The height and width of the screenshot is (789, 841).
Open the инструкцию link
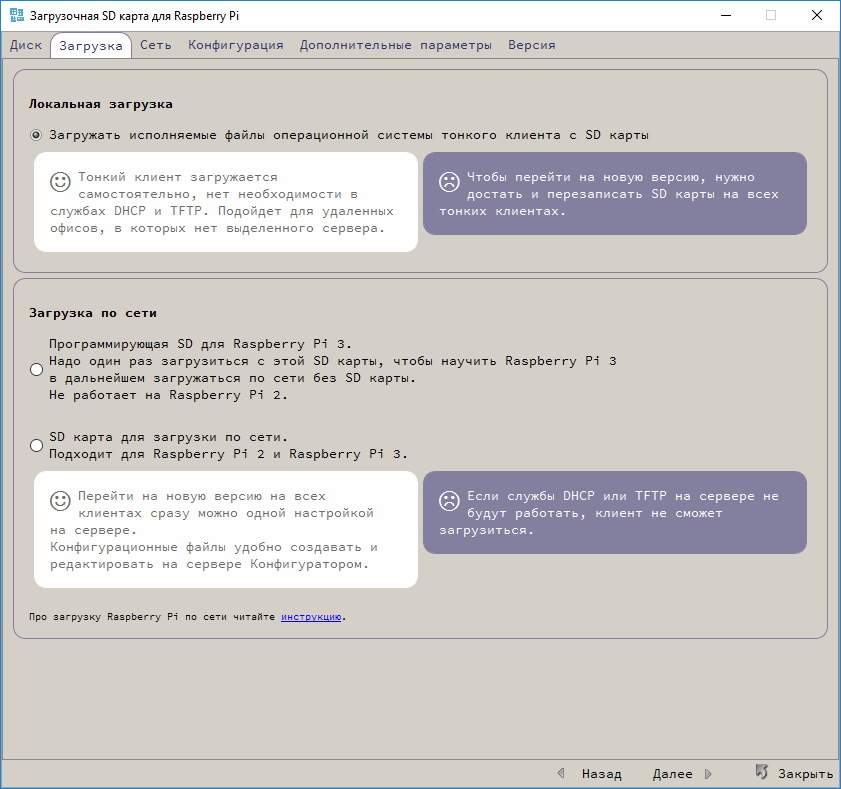(312, 617)
